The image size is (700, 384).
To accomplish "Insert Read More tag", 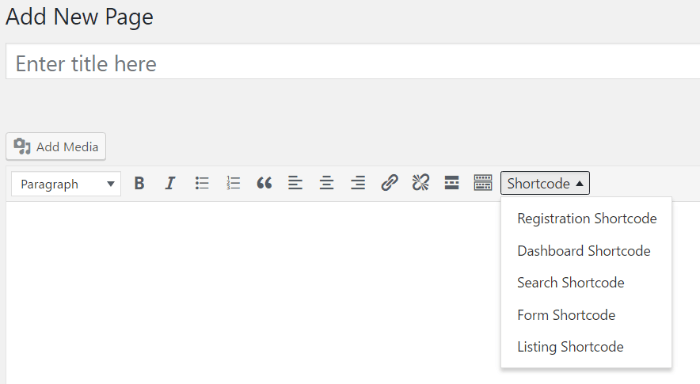I will (452, 183).
